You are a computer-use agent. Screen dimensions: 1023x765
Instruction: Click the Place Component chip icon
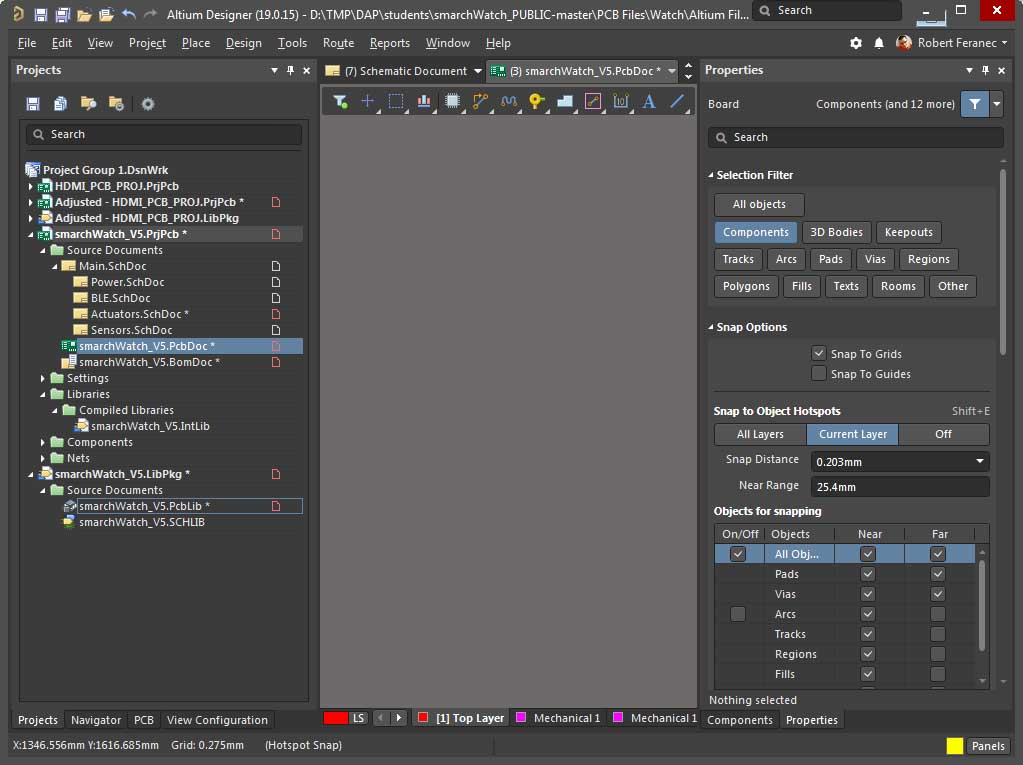tap(452, 101)
